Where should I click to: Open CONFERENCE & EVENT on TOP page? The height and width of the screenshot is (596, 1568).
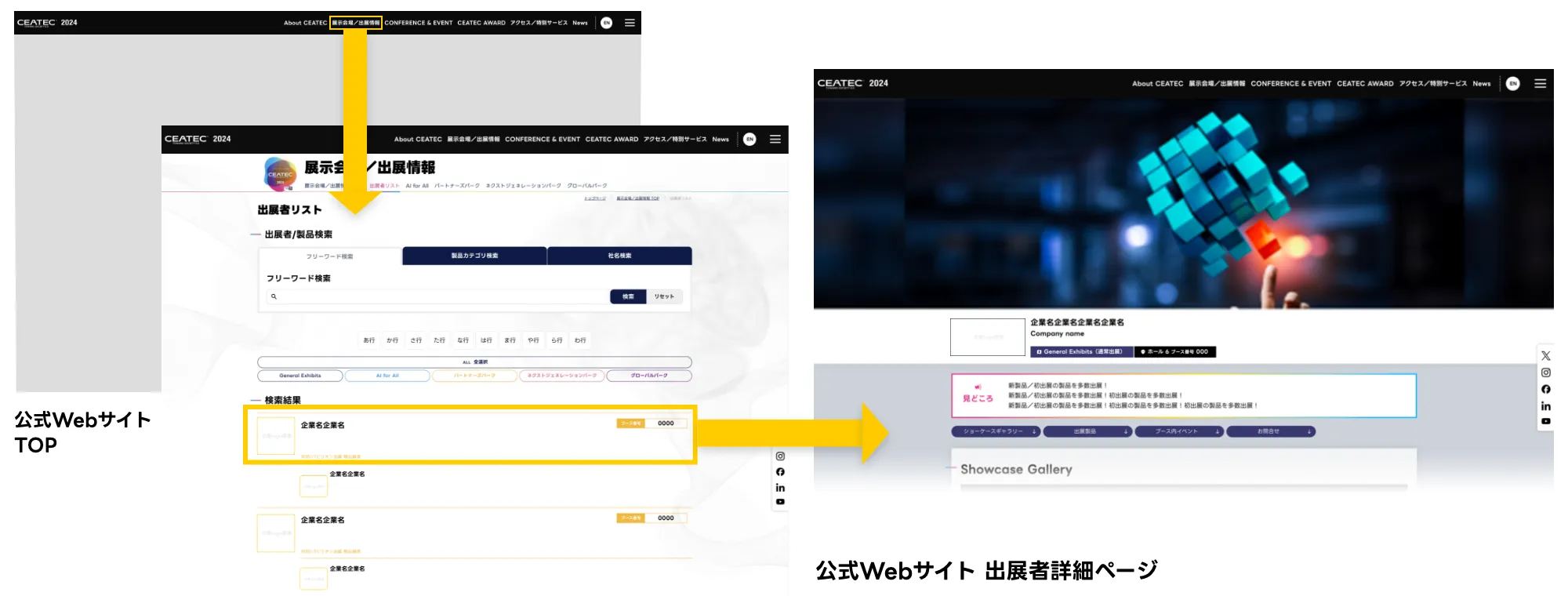coord(419,23)
